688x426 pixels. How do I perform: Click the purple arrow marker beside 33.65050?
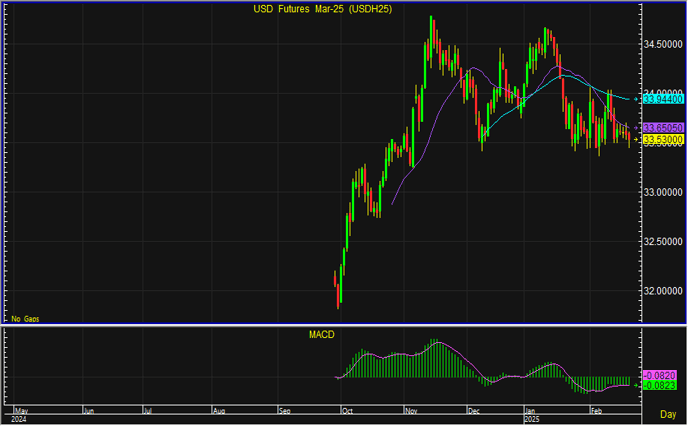tap(638, 128)
